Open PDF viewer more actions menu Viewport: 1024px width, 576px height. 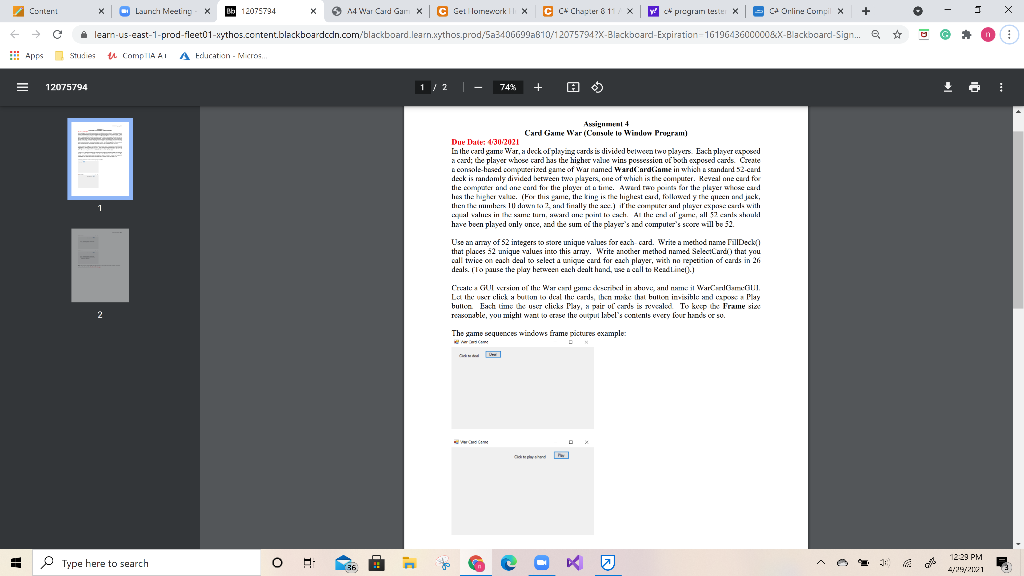[x=1000, y=87]
